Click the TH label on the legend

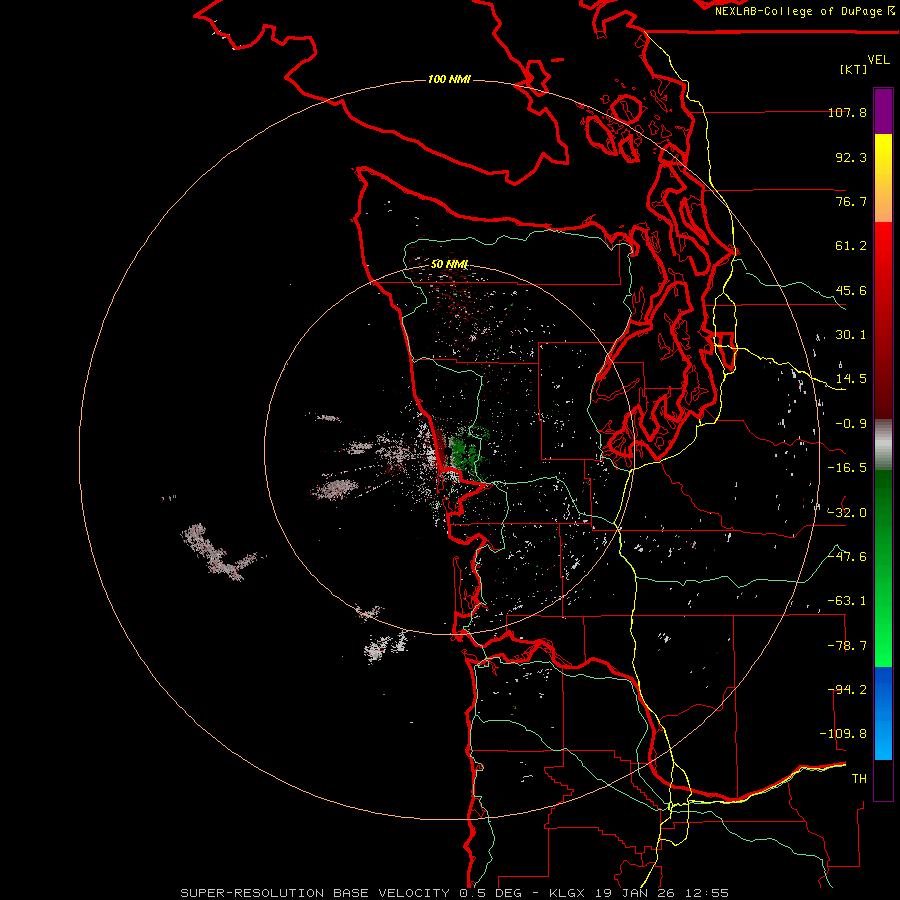tap(859, 779)
